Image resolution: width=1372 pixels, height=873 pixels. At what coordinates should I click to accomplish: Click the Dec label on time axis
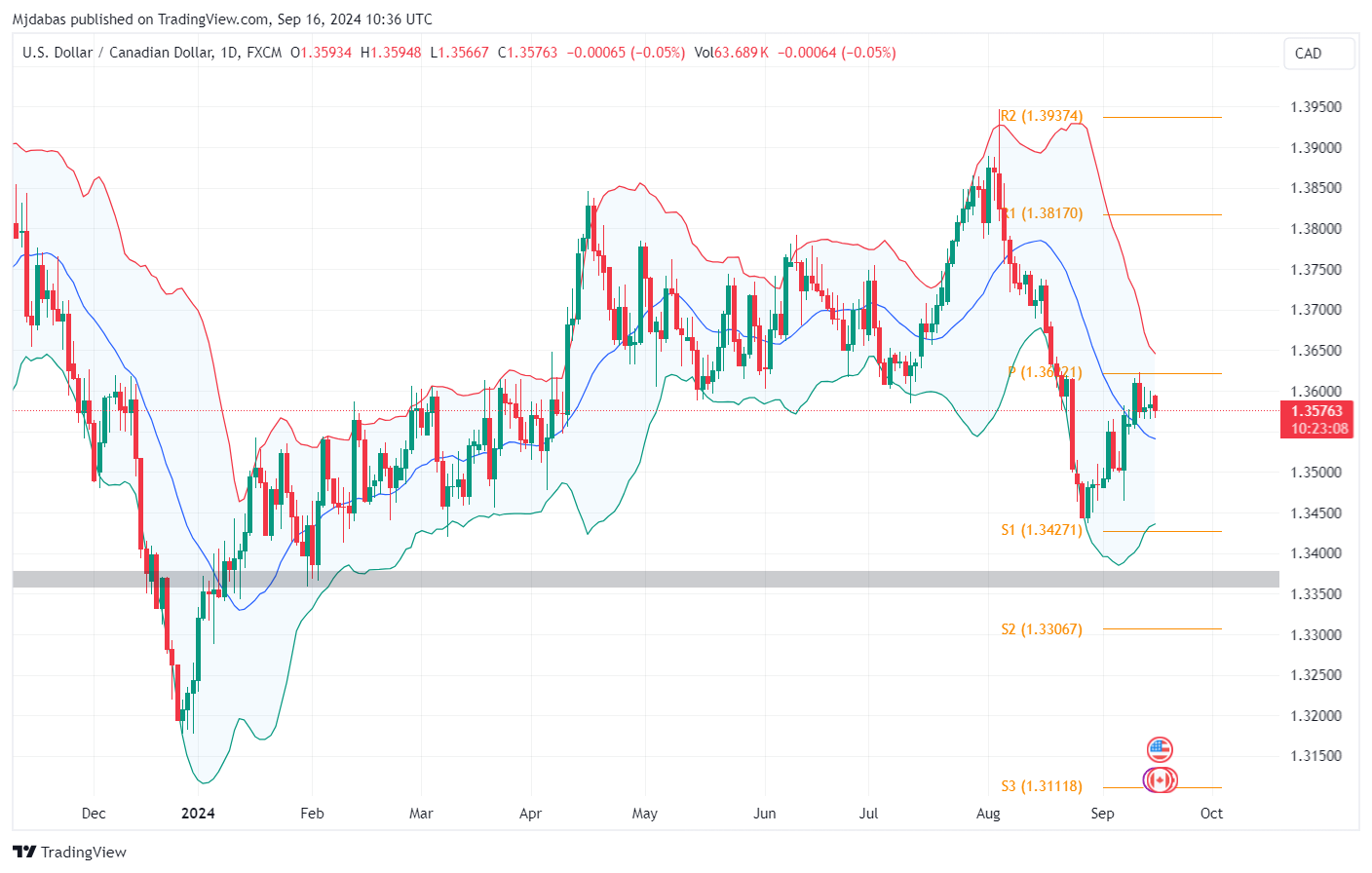(x=94, y=814)
